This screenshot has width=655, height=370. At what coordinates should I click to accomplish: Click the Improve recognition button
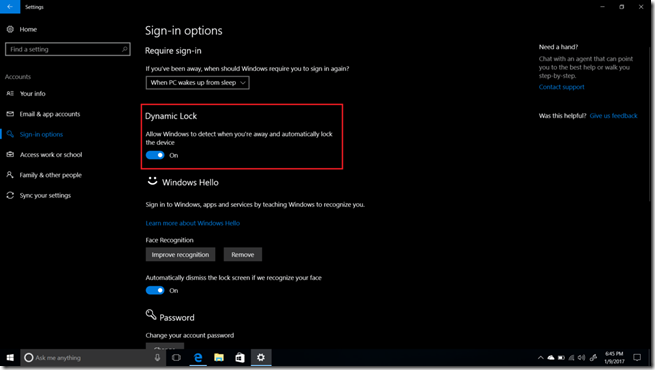point(180,254)
